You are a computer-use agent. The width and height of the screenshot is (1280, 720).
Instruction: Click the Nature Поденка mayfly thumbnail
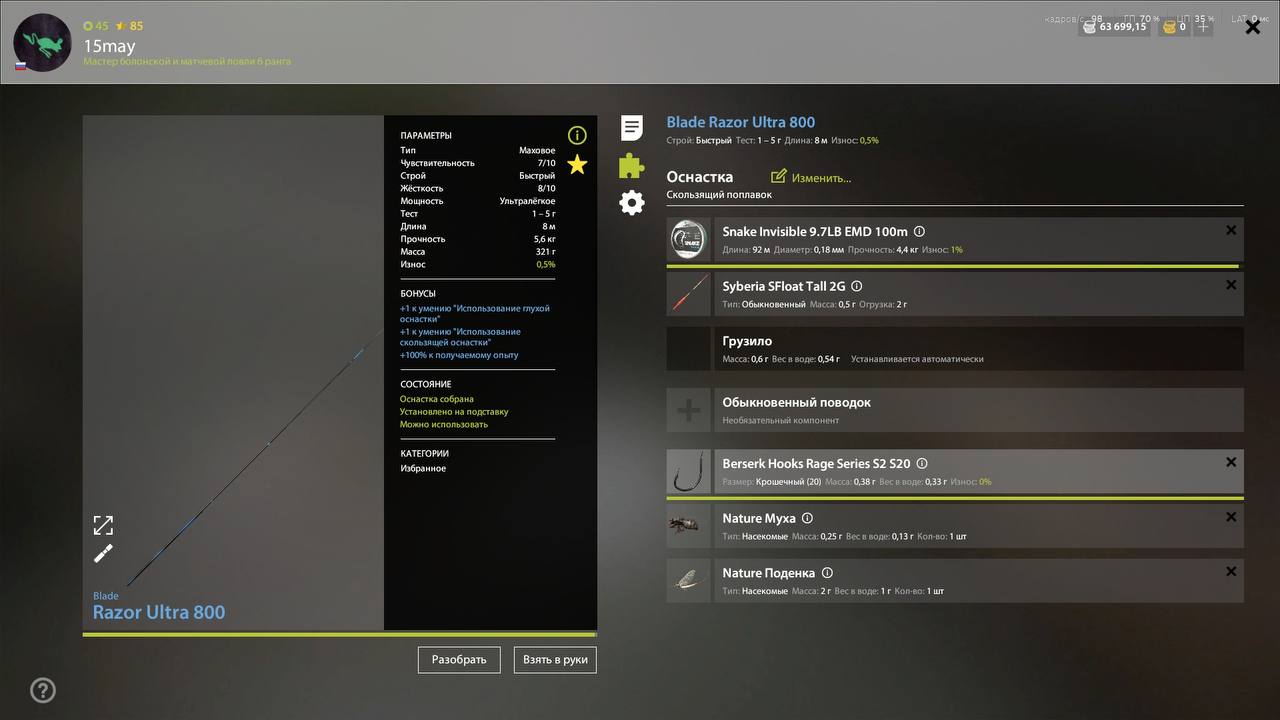(x=689, y=581)
